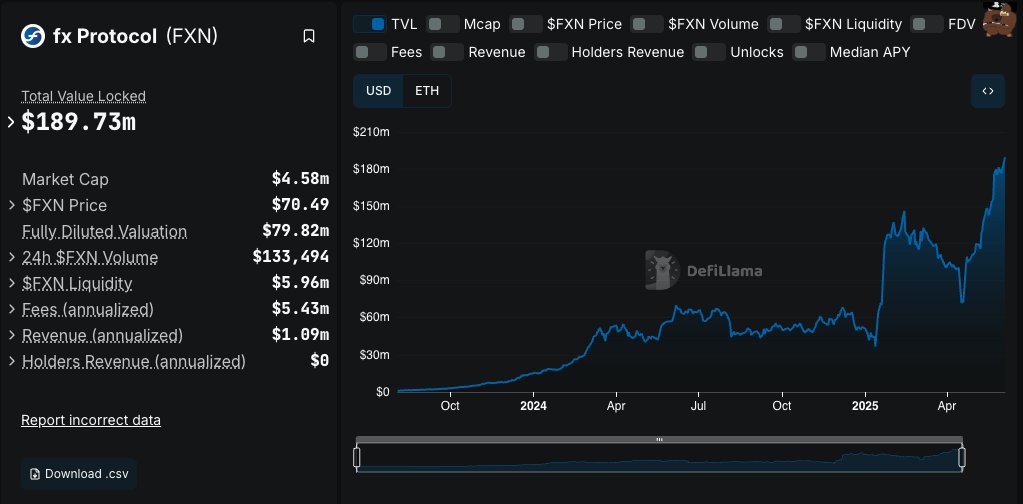1023x504 pixels.
Task: Click the range selector top grip bar
Action: click(x=660, y=439)
